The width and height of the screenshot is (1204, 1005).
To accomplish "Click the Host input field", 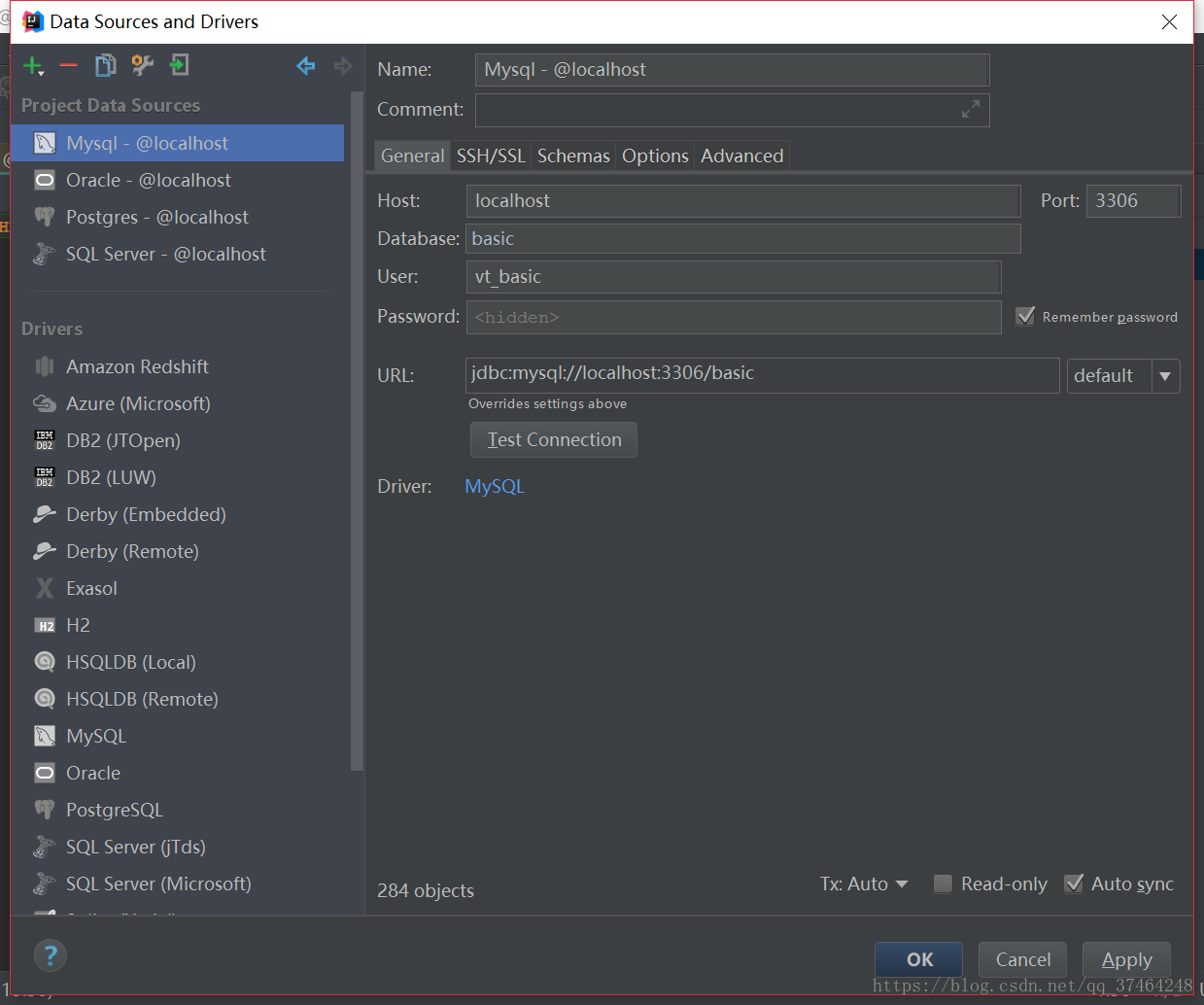I will click(x=743, y=201).
